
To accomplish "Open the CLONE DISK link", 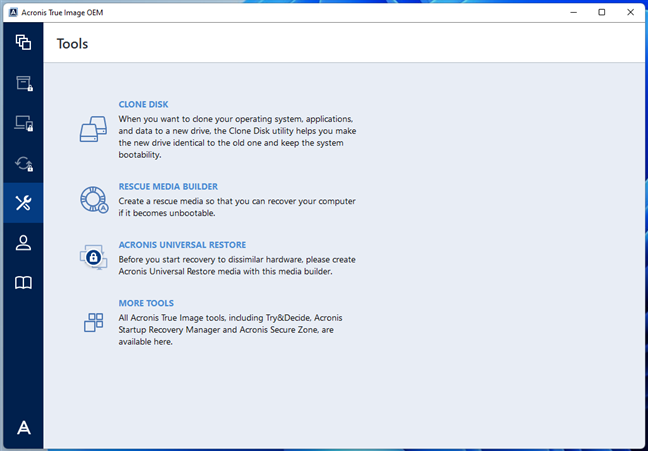I will tap(143, 105).
